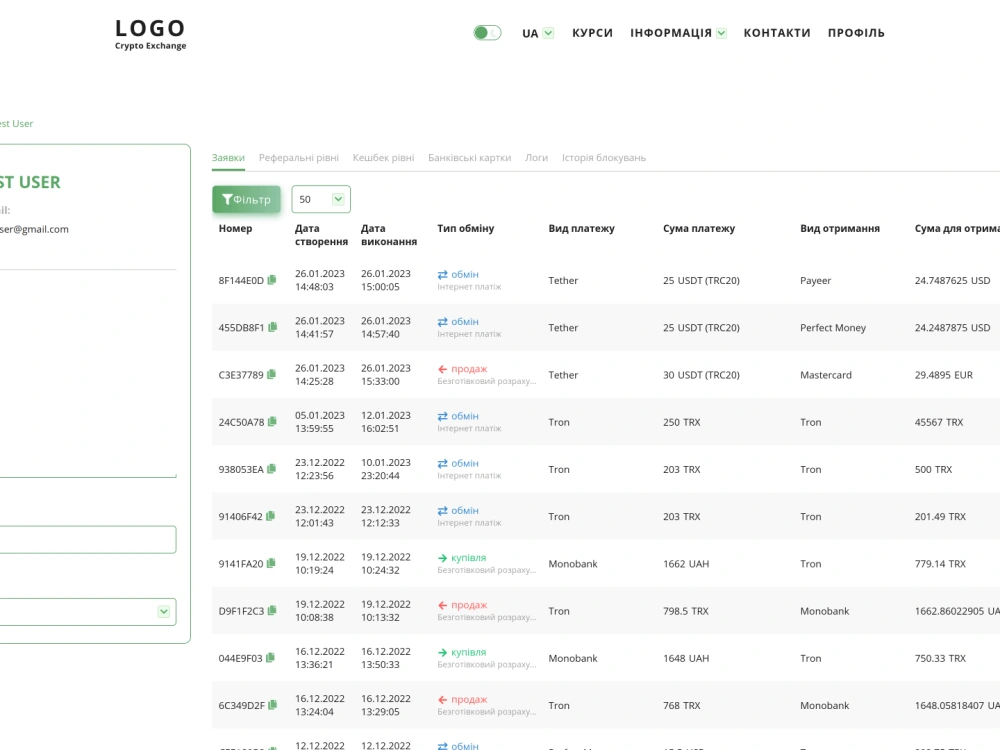Click the green purchase arrow in row 9141FA20
1000x750 pixels.
point(443,558)
